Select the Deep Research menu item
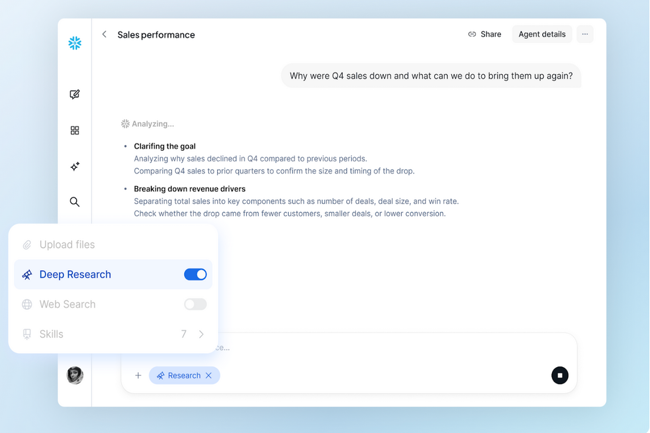 tap(75, 274)
